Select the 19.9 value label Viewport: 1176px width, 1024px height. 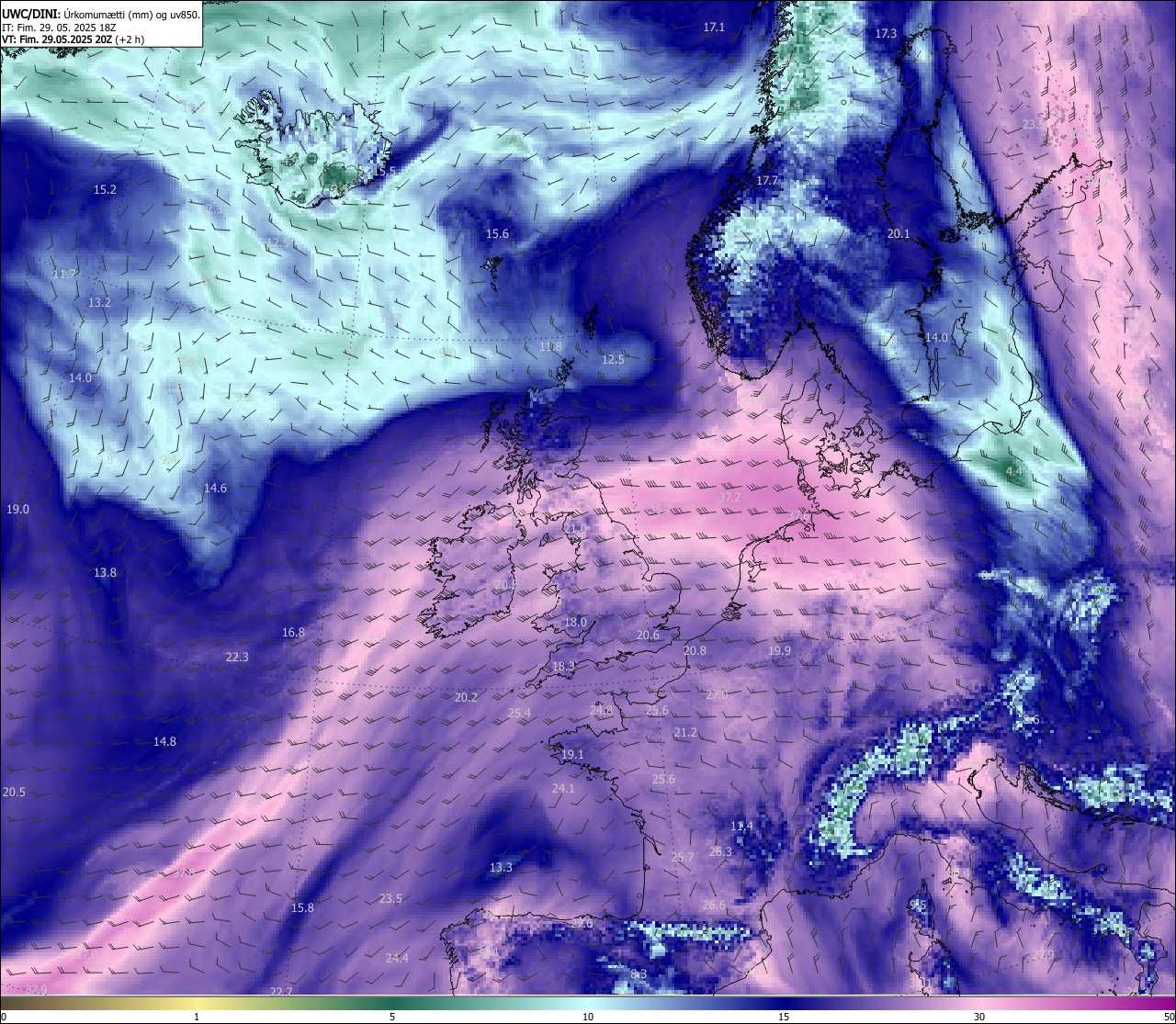click(x=779, y=651)
